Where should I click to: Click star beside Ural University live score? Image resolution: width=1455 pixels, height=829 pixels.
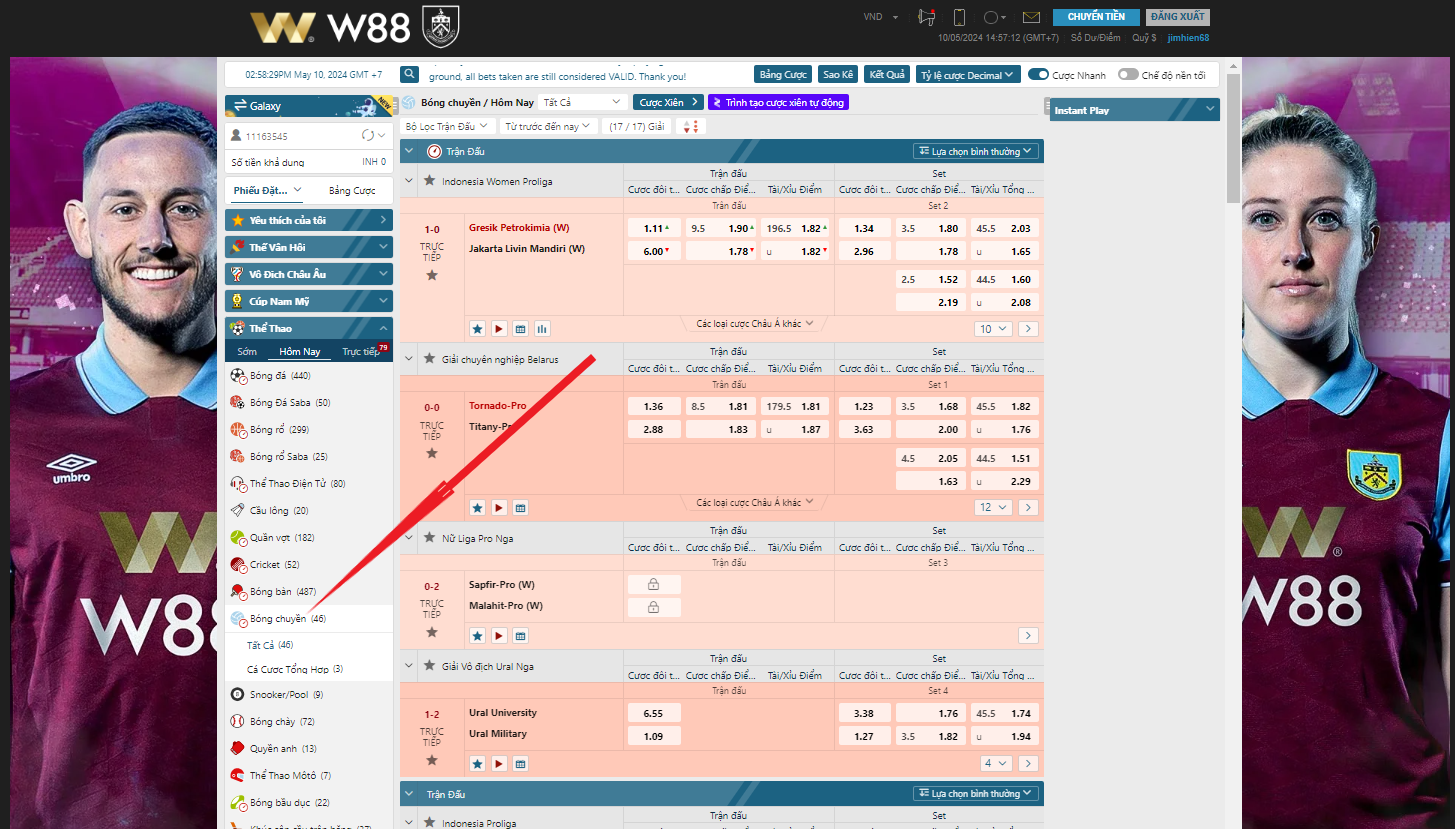(432, 760)
